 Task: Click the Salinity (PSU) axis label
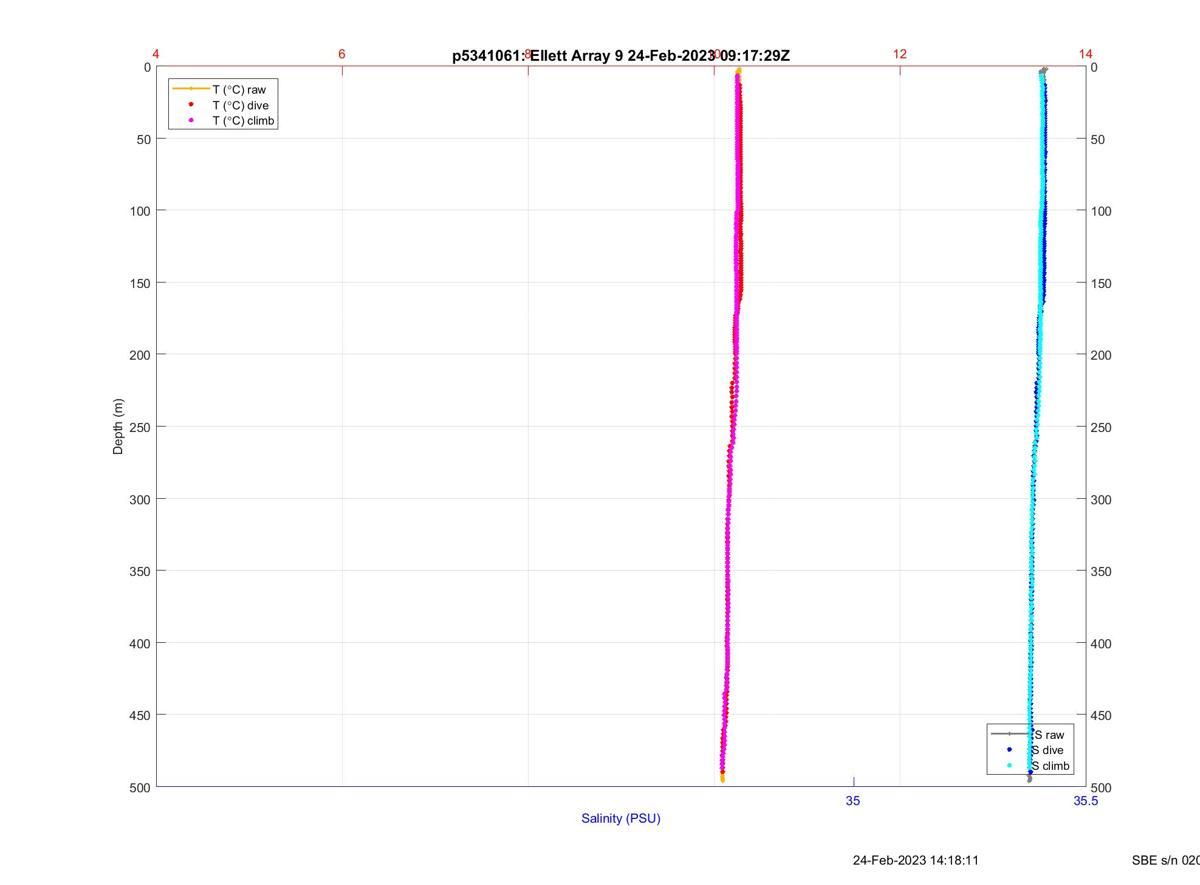pos(621,818)
